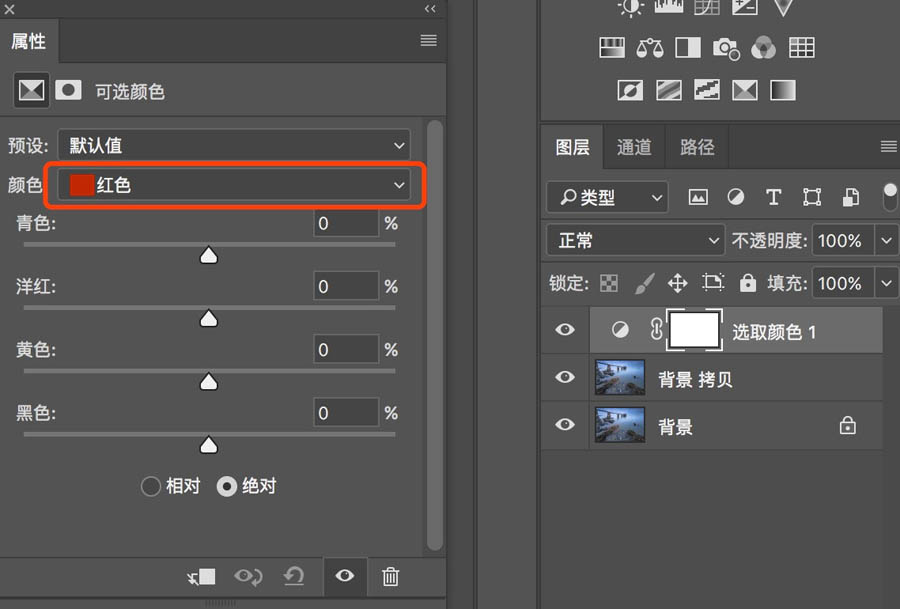Screen dimensions: 900x609
Task: Add a Color Balance adjustment (scales icon)
Action: click(x=650, y=48)
